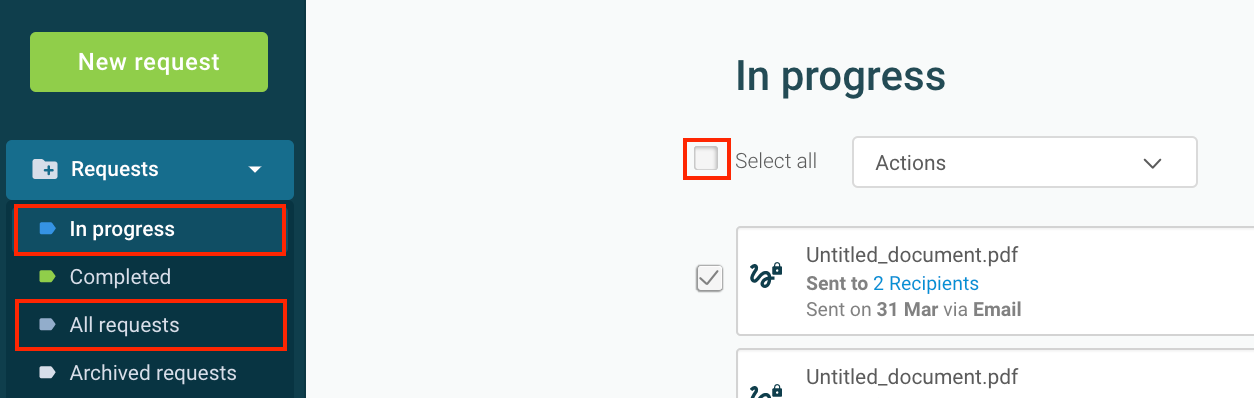Open the first Untitled_document.pdf card
1254x398 pixels.
click(995, 282)
